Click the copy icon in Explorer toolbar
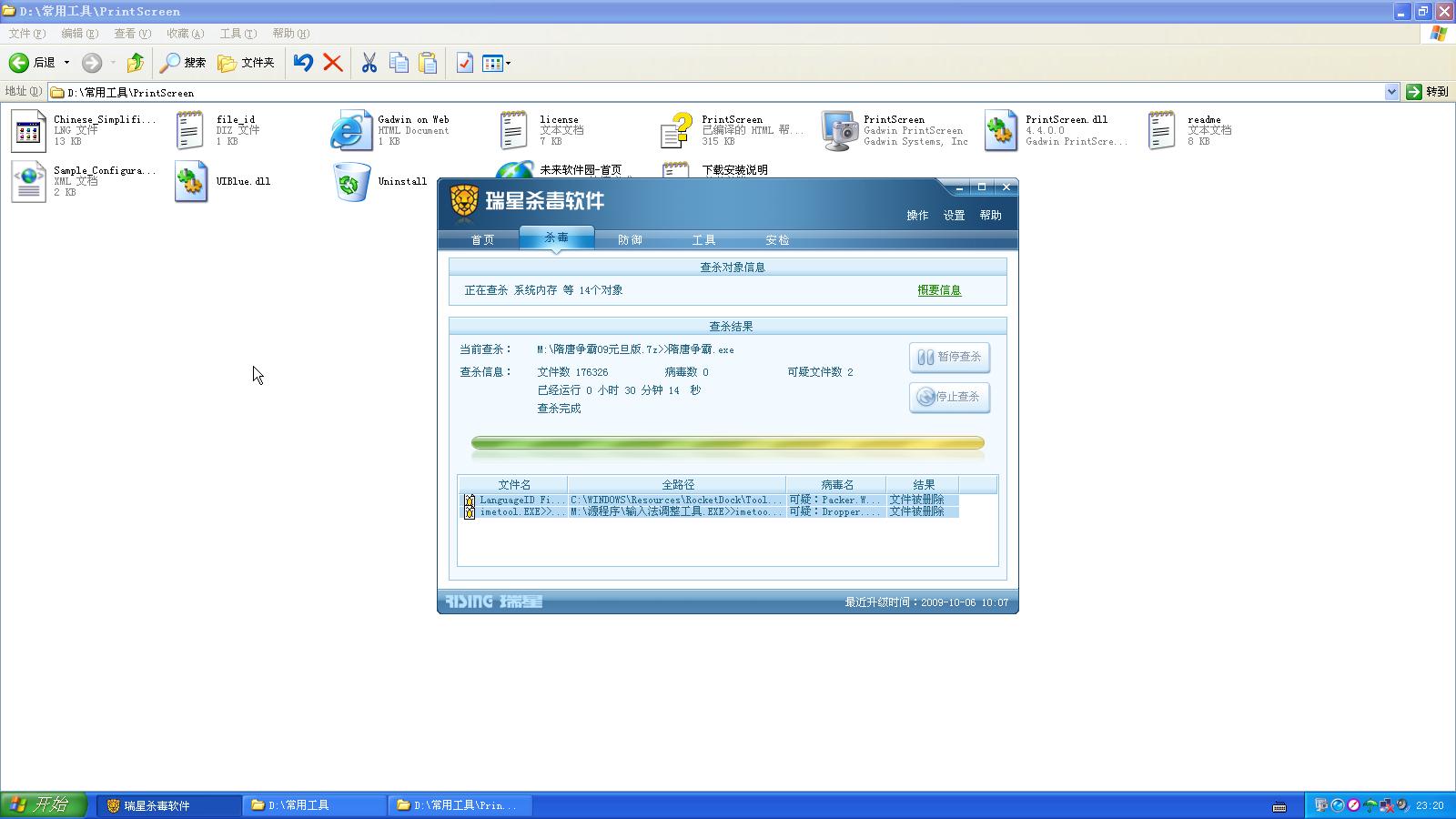This screenshot has height=819, width=1456. [x=399, y=63]
